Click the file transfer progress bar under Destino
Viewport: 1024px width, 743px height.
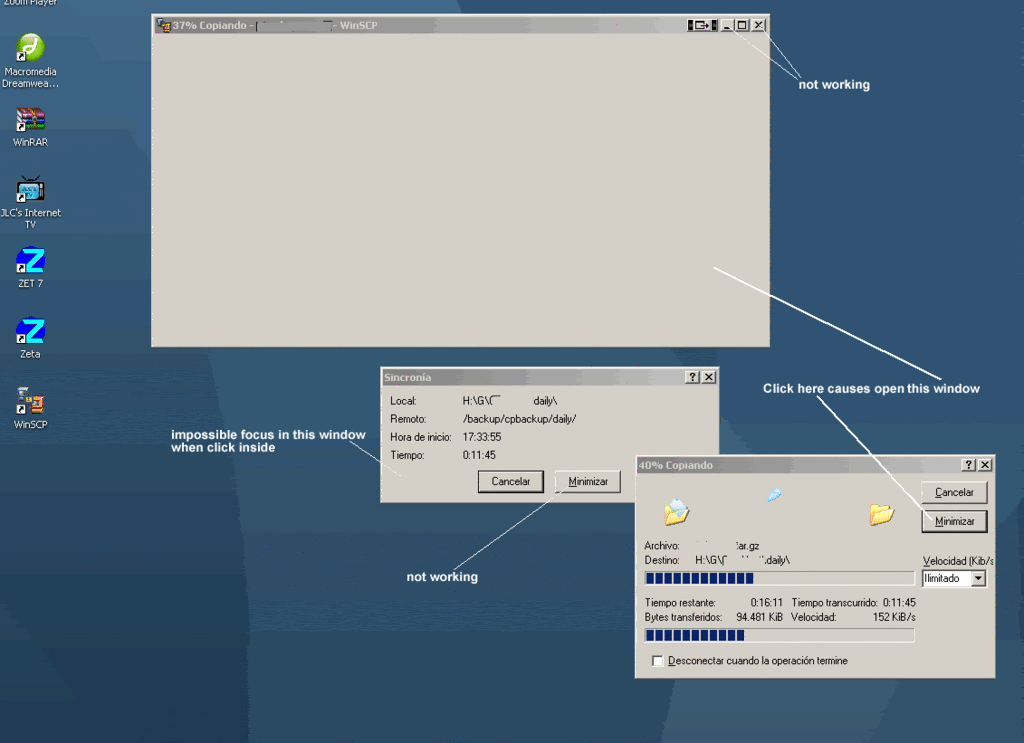779,578
